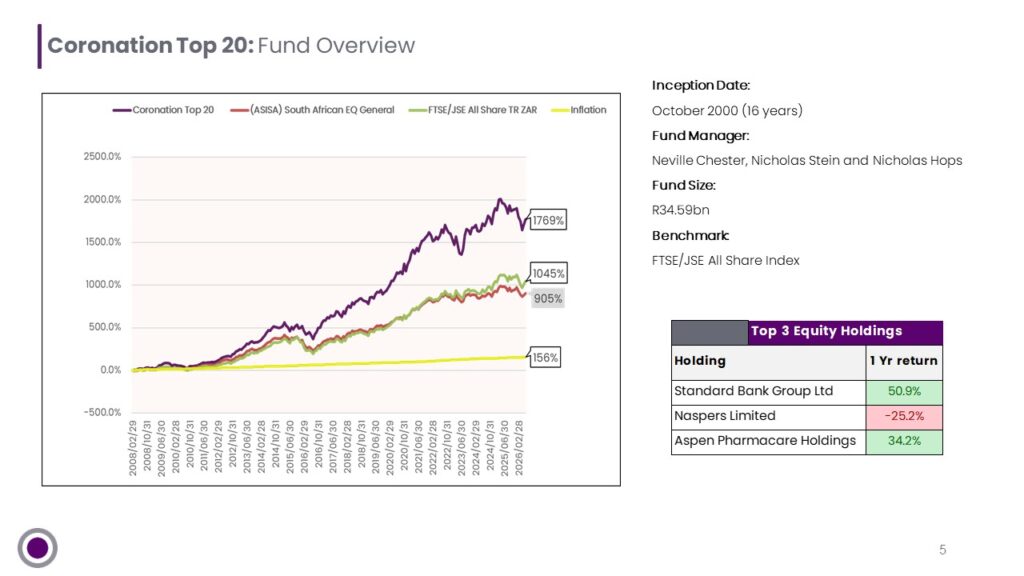Click the Coronation Top 20 legend entry
The width and height of the screenshot is (1024, 576).
[163, 110]
